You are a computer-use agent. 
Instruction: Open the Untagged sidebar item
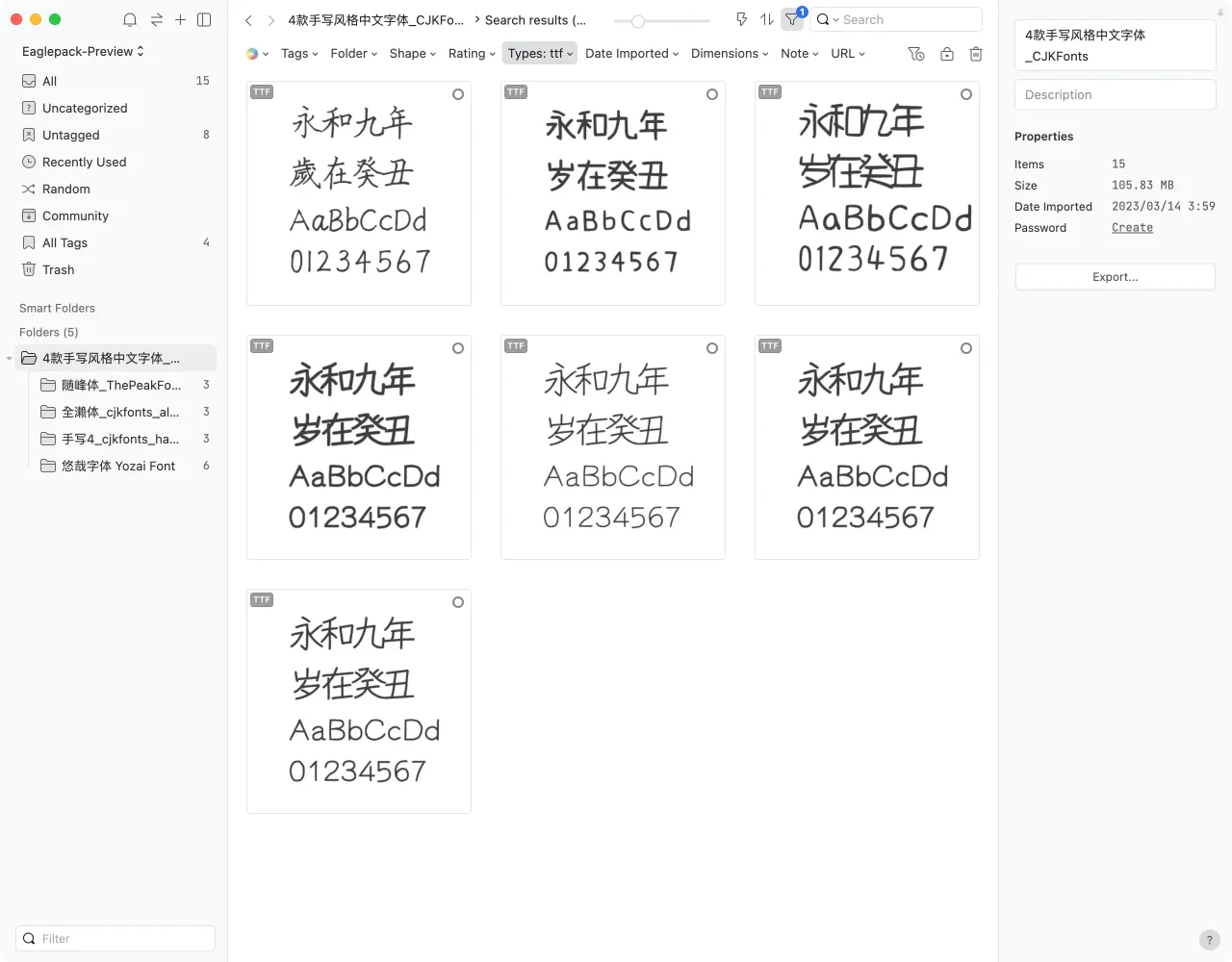coord(71,135)
